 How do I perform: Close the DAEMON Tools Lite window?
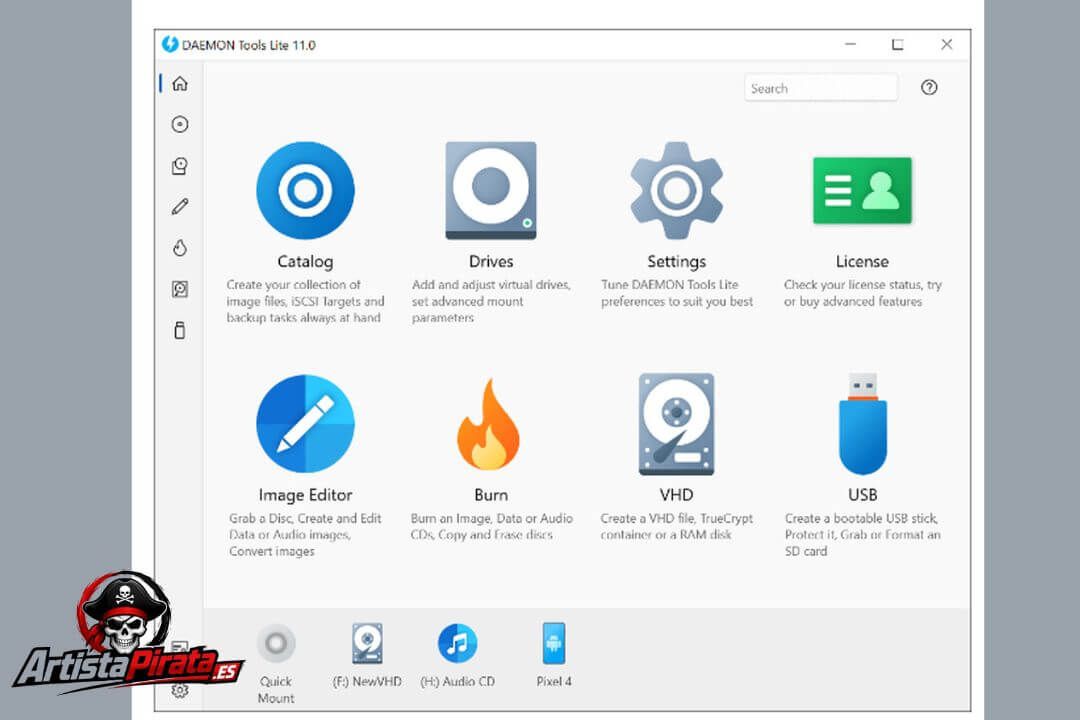[946, 44]
